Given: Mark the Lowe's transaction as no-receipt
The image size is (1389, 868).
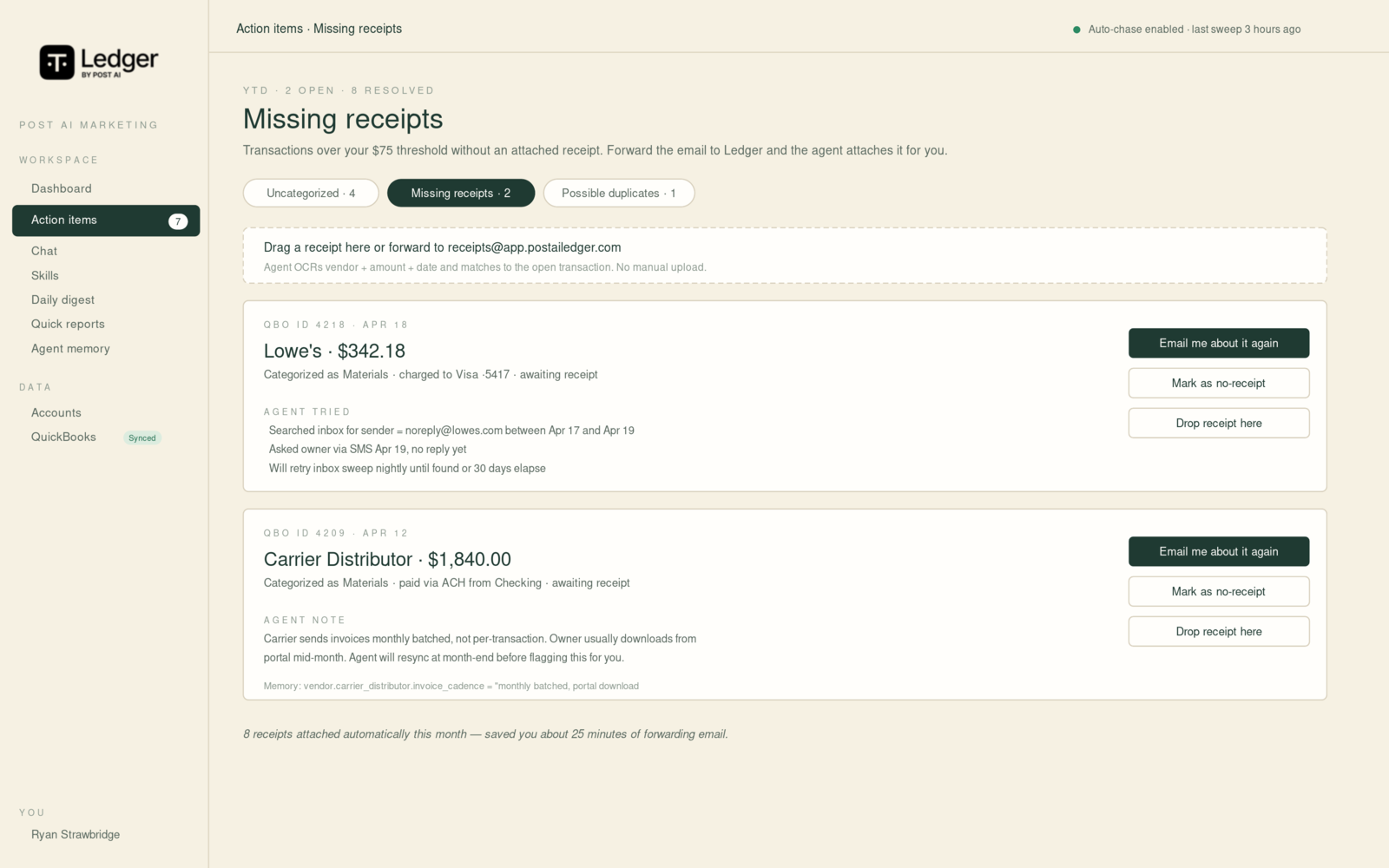Looking at the screenshot, I should pyautogui.click(x=1219, y=383).
